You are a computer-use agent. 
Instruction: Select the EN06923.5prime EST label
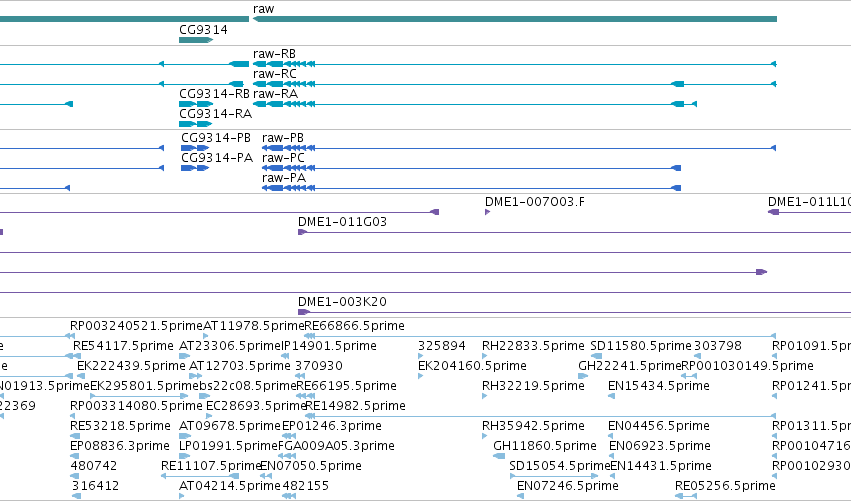(660, 446)
